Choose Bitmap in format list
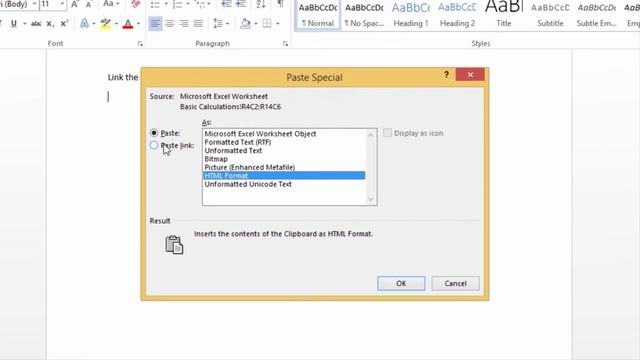Screen dimensions: 640x360 click(216, 159)
